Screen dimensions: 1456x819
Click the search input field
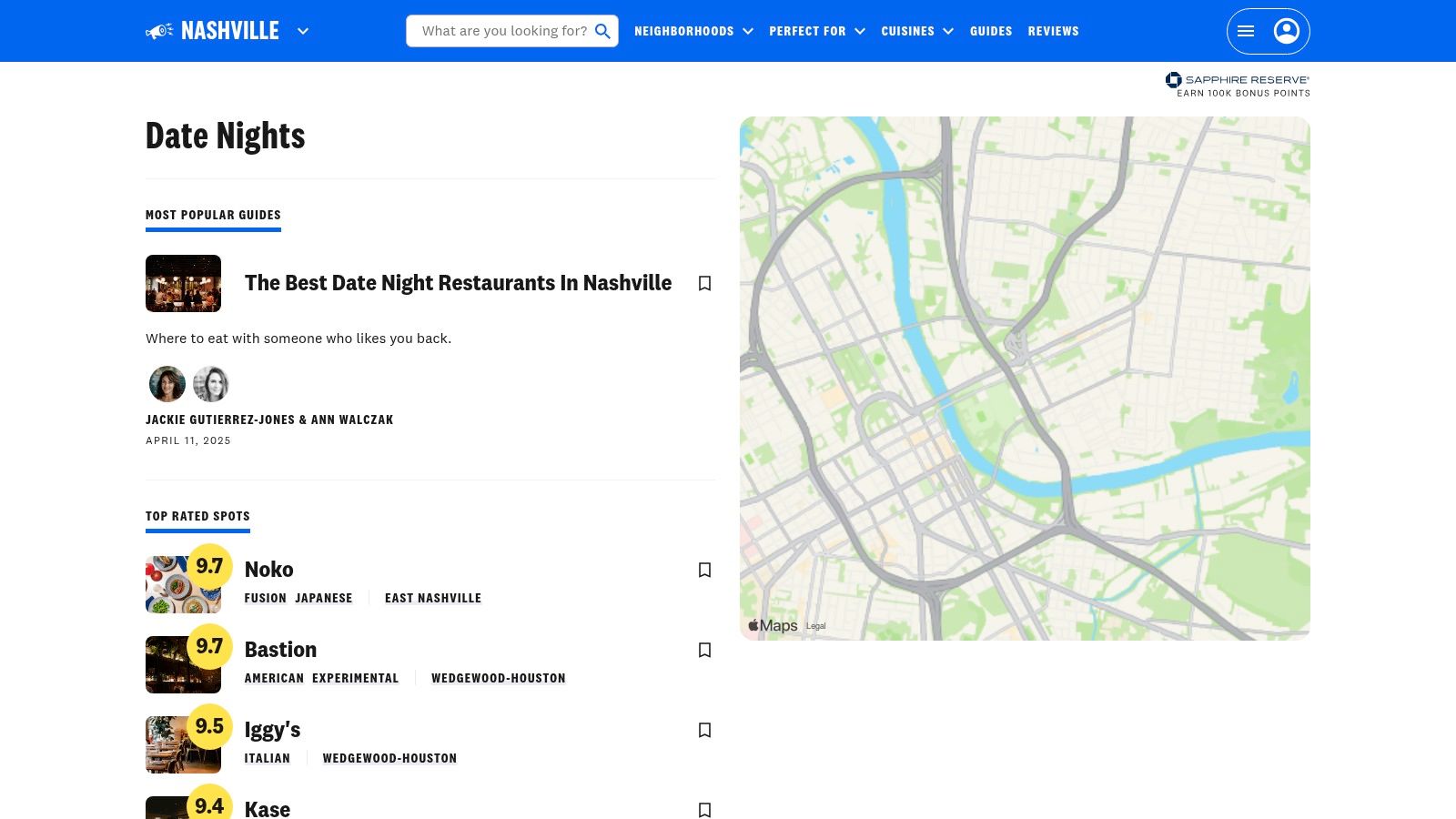503,32
